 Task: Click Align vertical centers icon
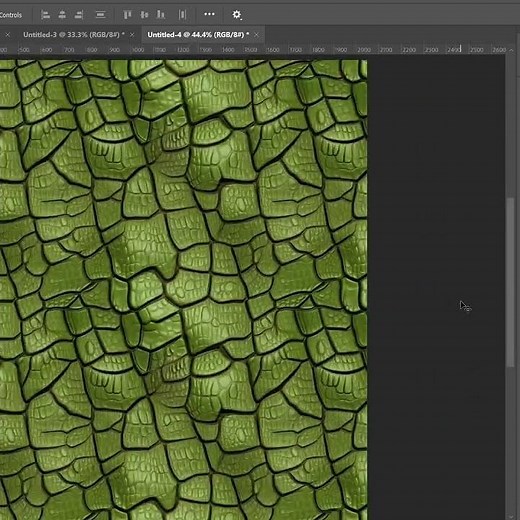(x=144, y=15)
